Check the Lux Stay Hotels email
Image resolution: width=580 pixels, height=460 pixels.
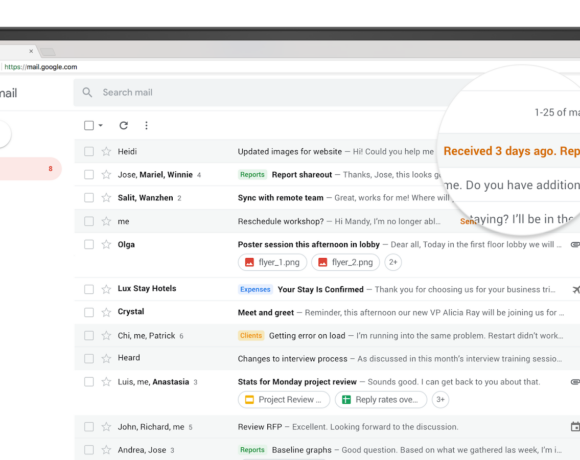(89, 289)
